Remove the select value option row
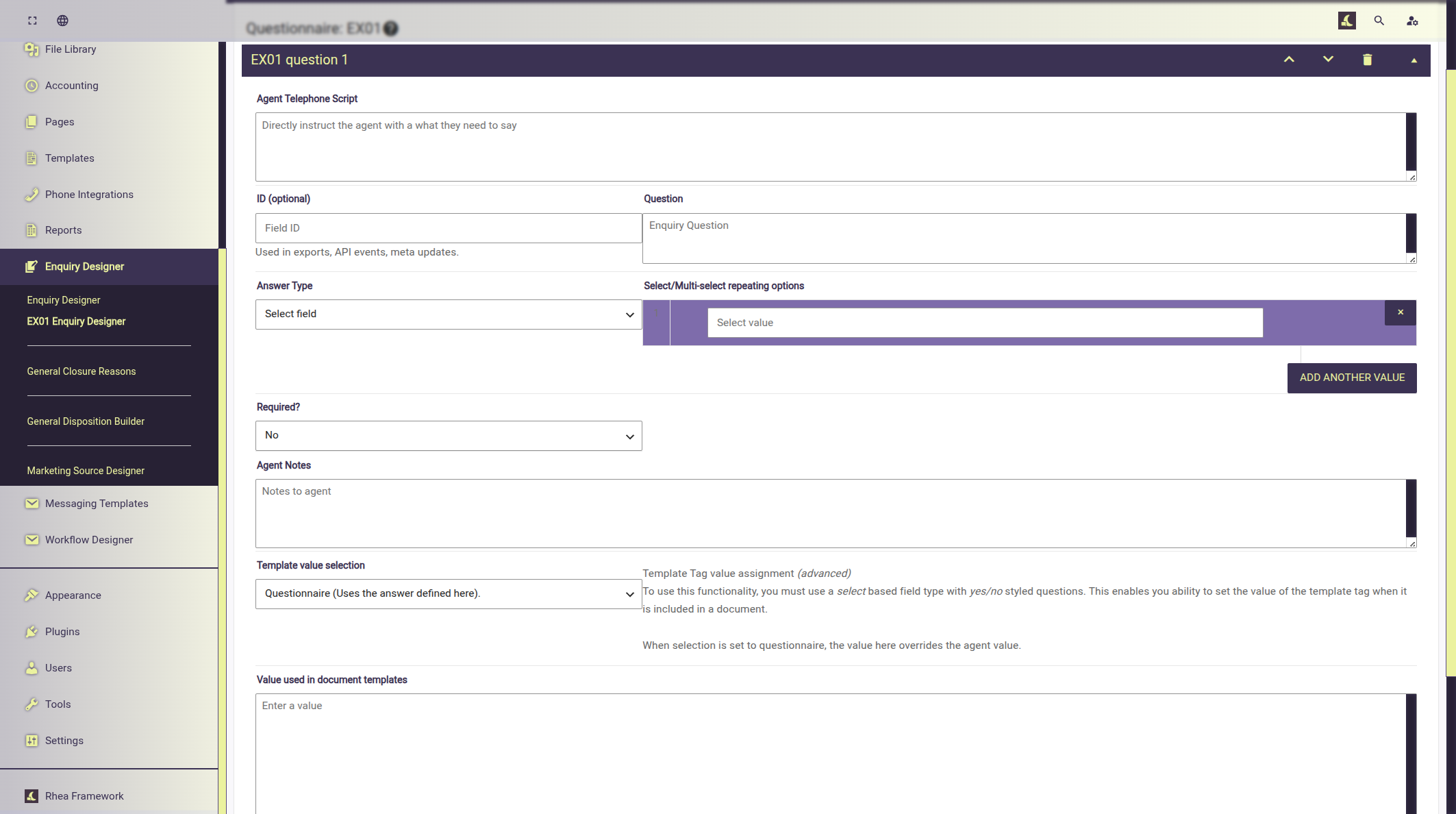This screenshot has width=1456, height=814. tap(1401, 312)
